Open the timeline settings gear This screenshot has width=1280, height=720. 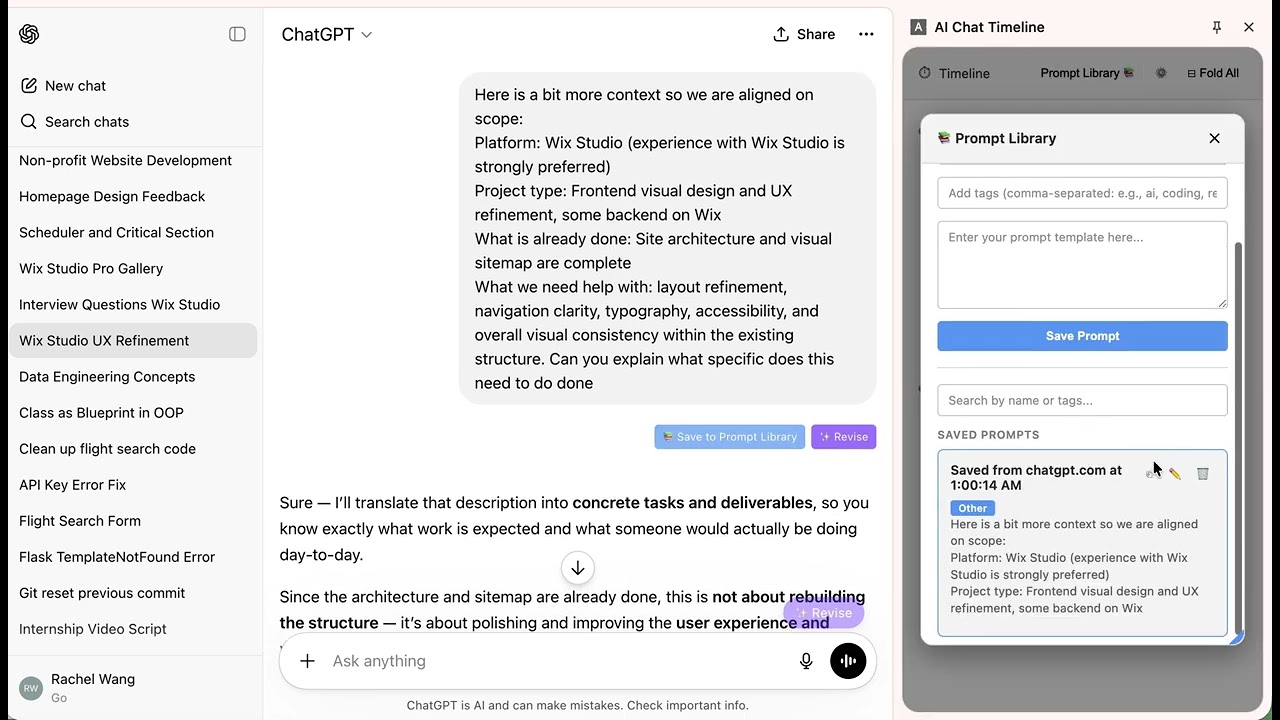point(1161,73)
